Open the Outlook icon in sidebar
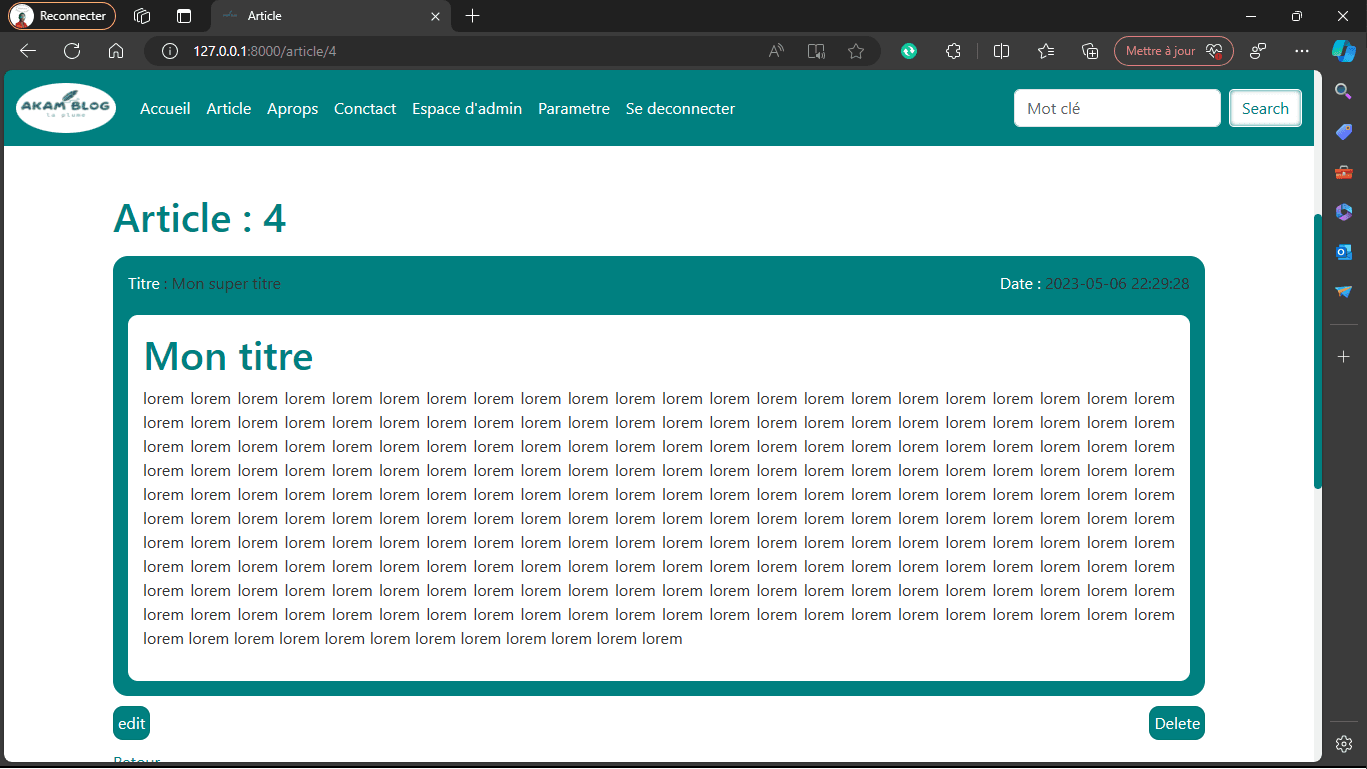This screenshot has height=769, width=1367. pos(1344,252)
